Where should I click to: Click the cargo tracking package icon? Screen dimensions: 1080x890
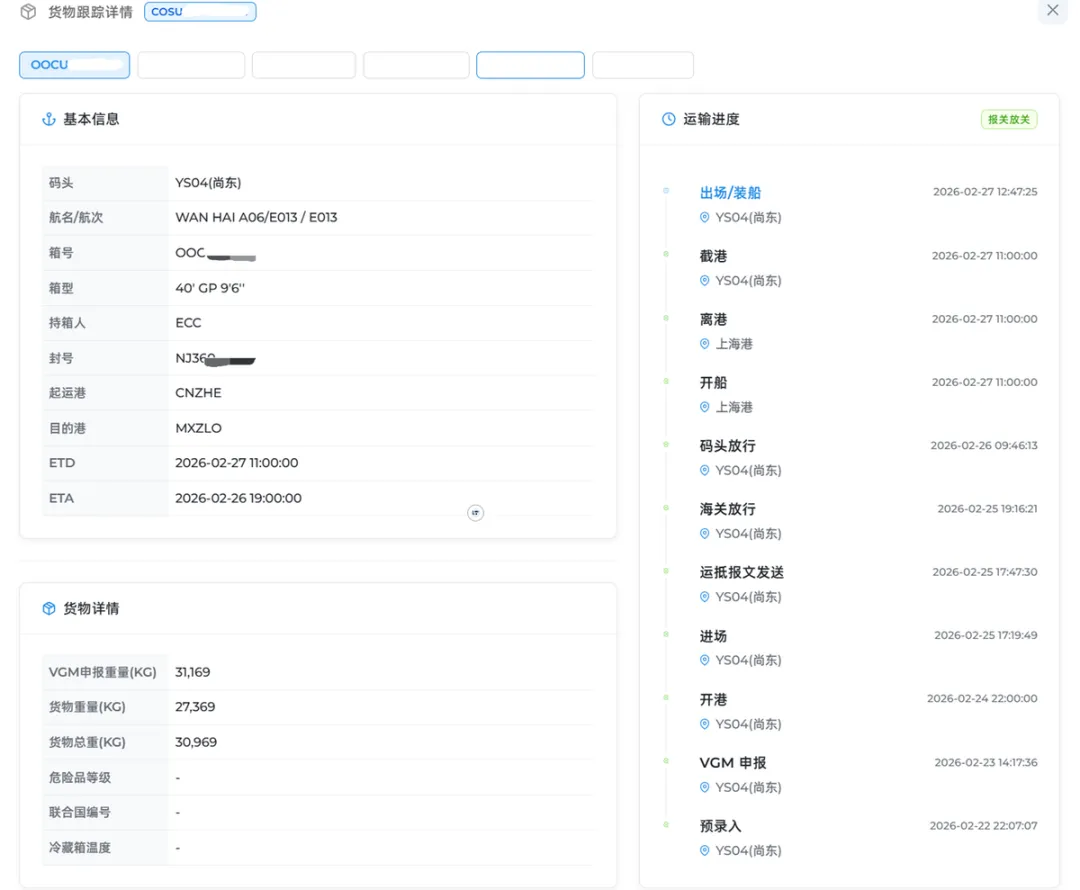[28, 12]
